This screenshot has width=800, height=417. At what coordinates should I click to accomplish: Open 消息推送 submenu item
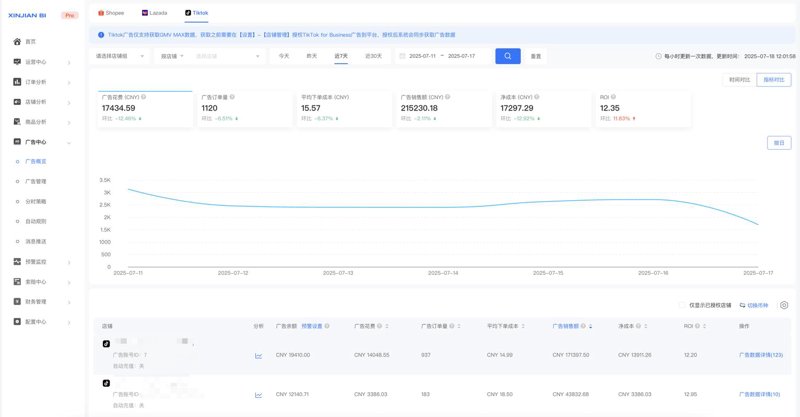pyautogui.click(x=36, y=241)
